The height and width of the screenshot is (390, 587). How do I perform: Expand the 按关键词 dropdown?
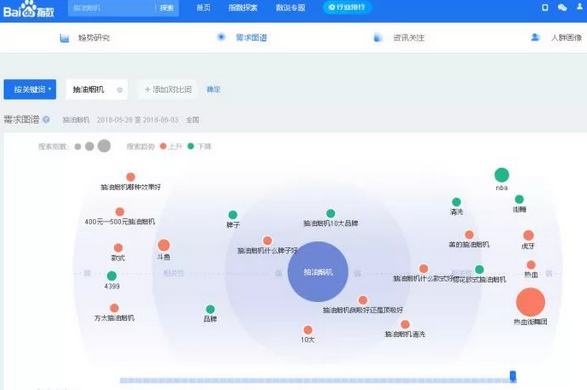tap(30, 89)
